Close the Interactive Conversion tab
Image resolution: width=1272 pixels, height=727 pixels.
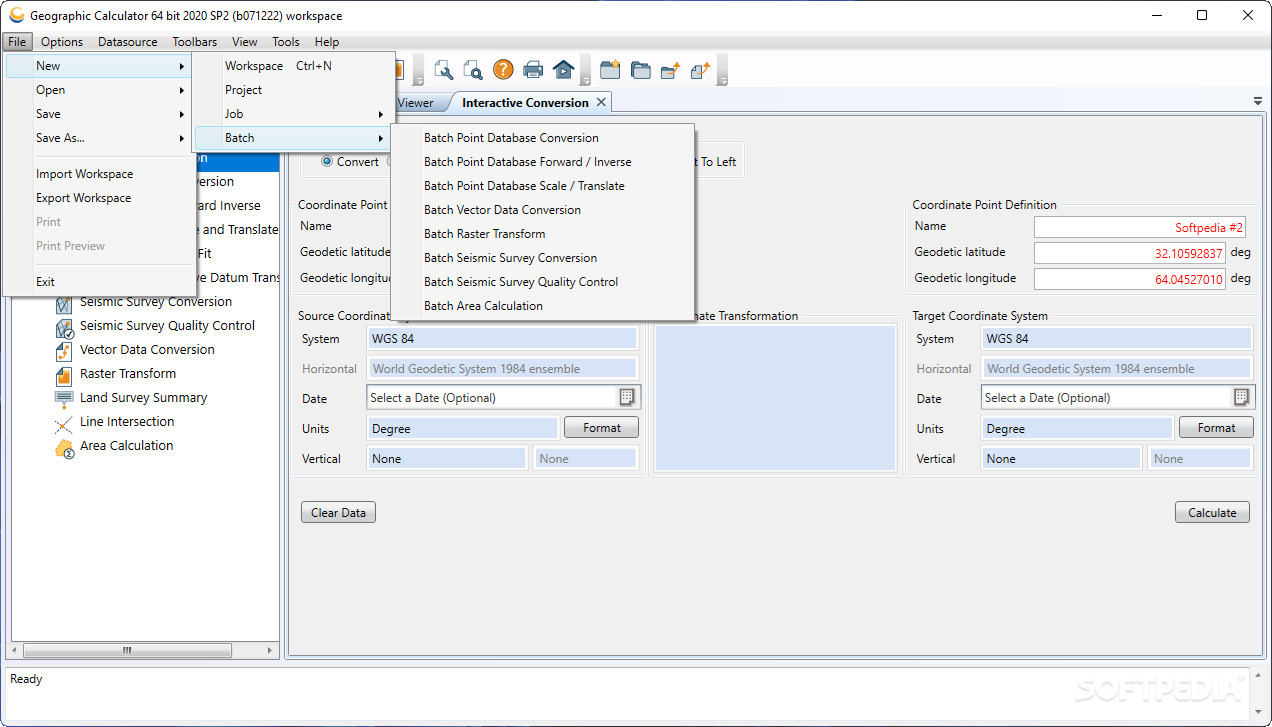coord(601,102)
